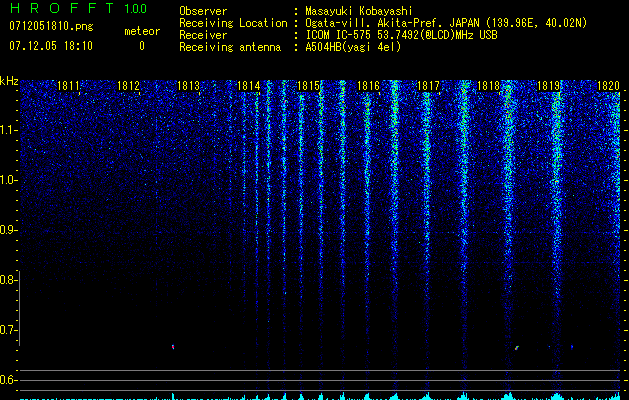Click the 1816 time marker

368,85
